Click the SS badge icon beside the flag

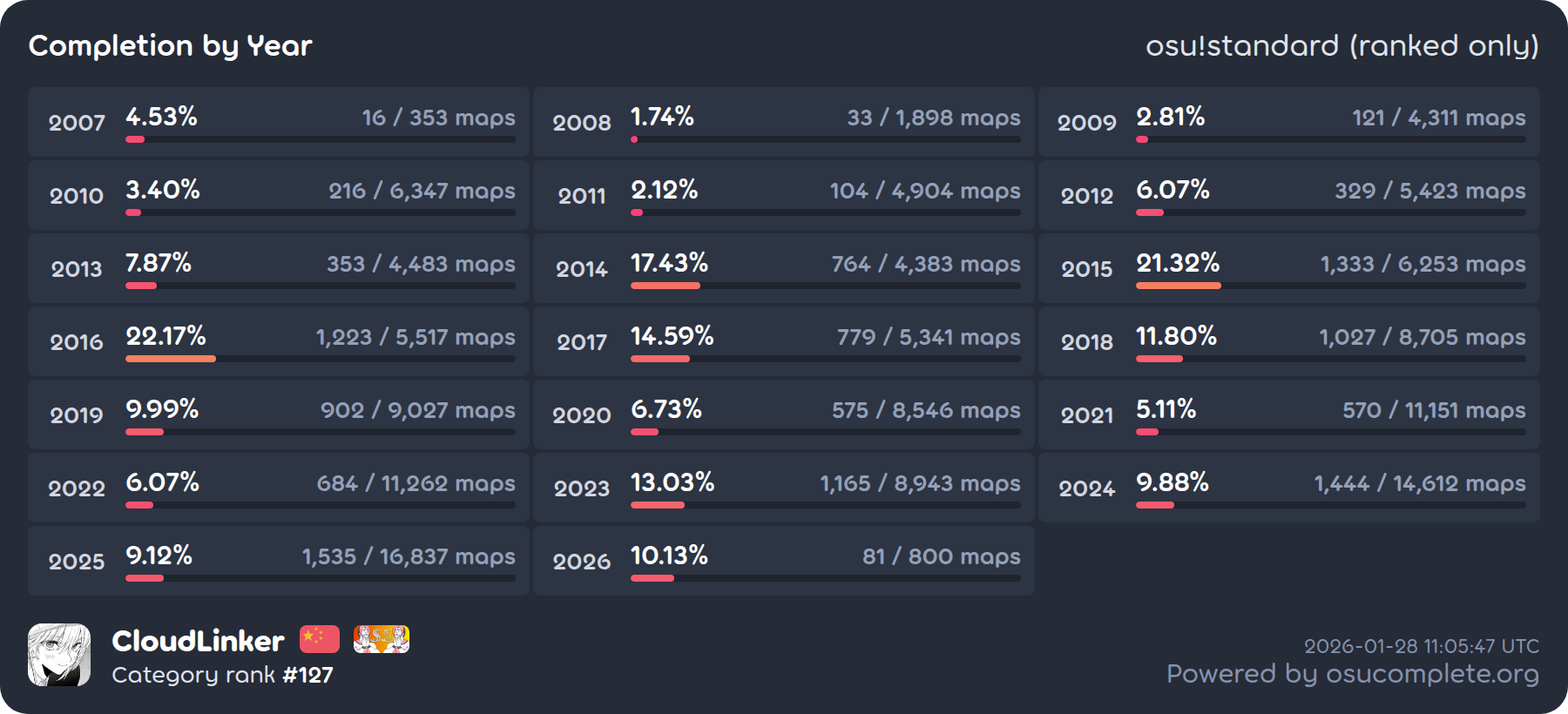[382, 639]
